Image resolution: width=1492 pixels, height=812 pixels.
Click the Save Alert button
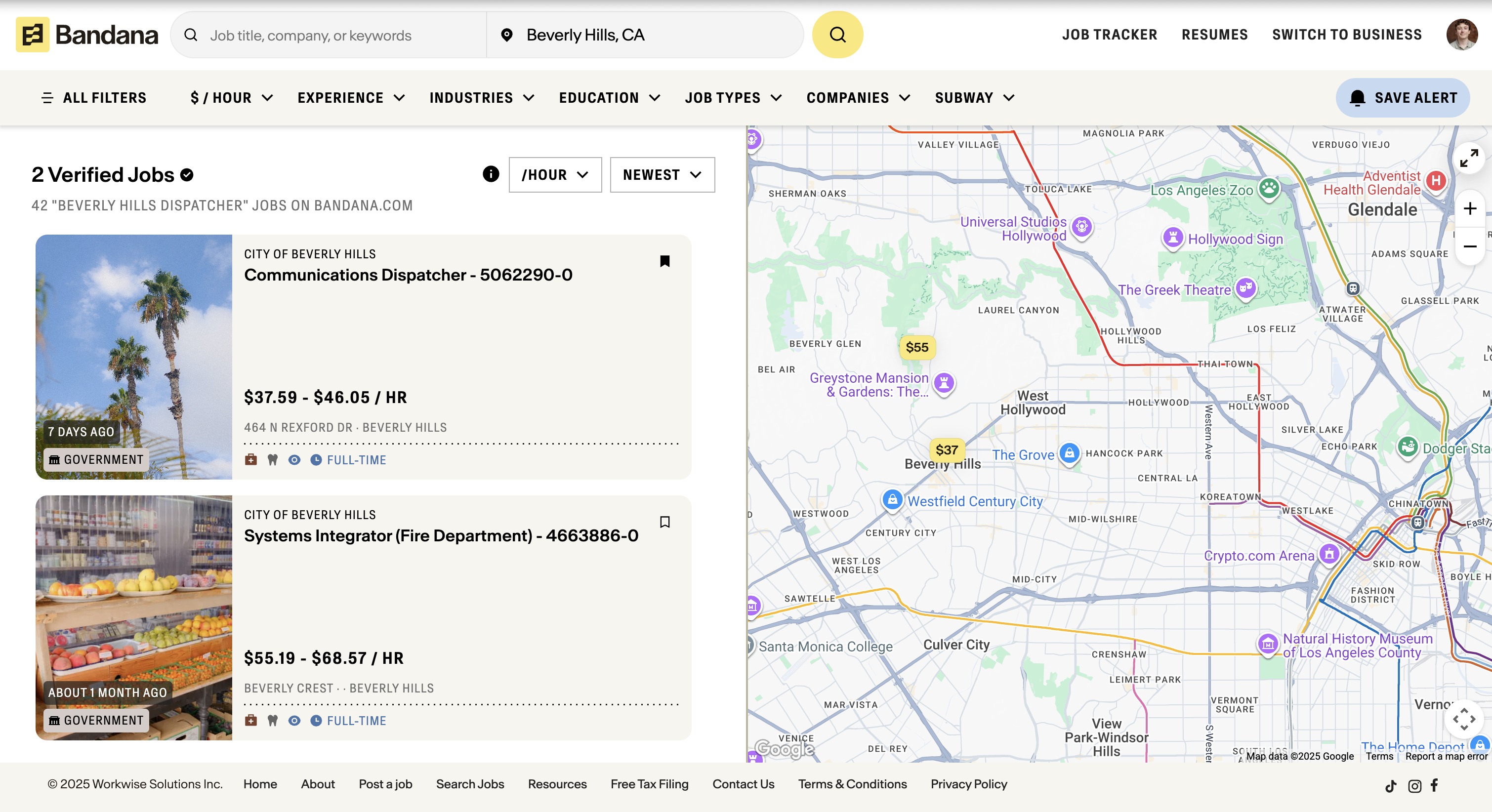pyautogui.click(x=1402, y=98)
